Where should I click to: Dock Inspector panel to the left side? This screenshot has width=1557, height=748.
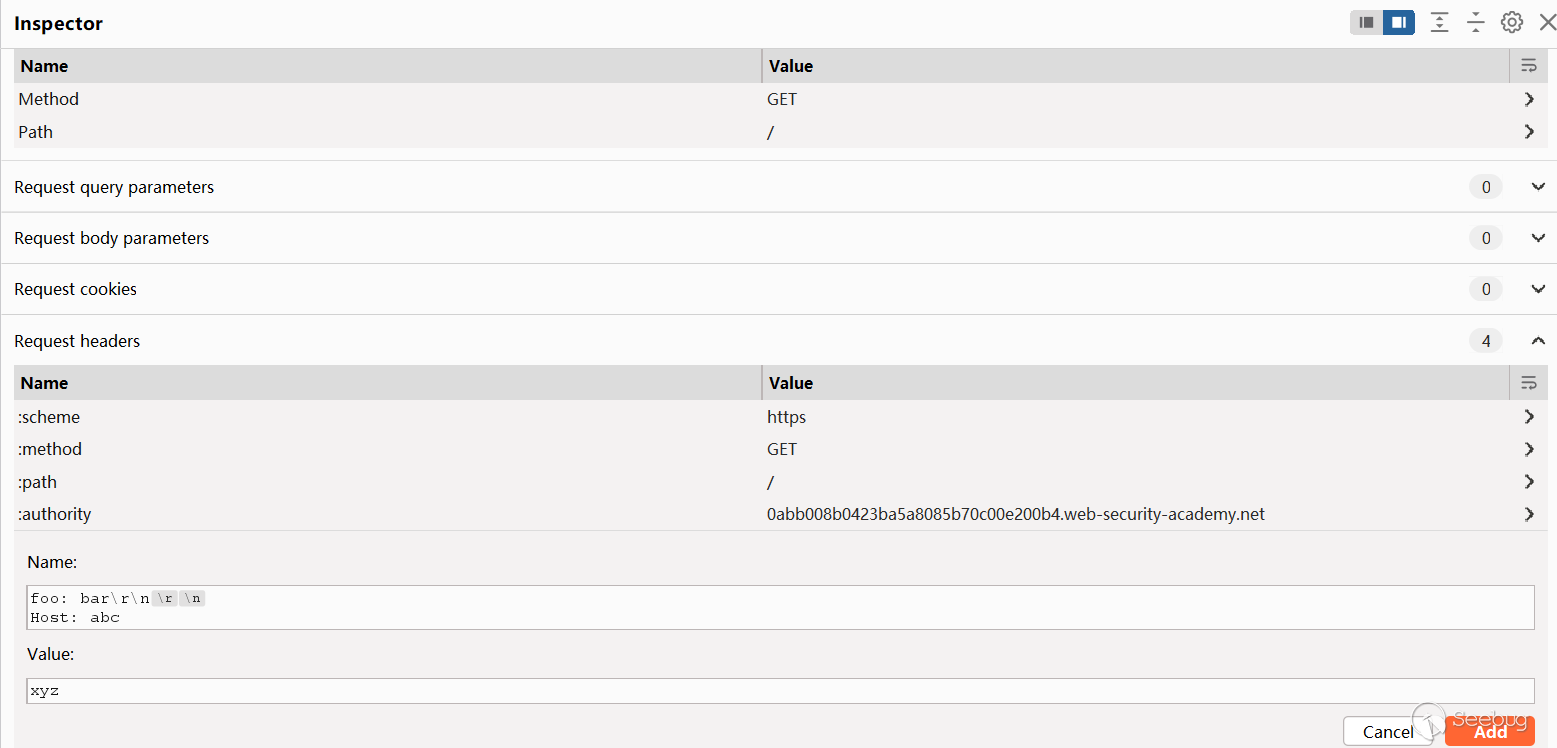click(x=1367, y=22)
